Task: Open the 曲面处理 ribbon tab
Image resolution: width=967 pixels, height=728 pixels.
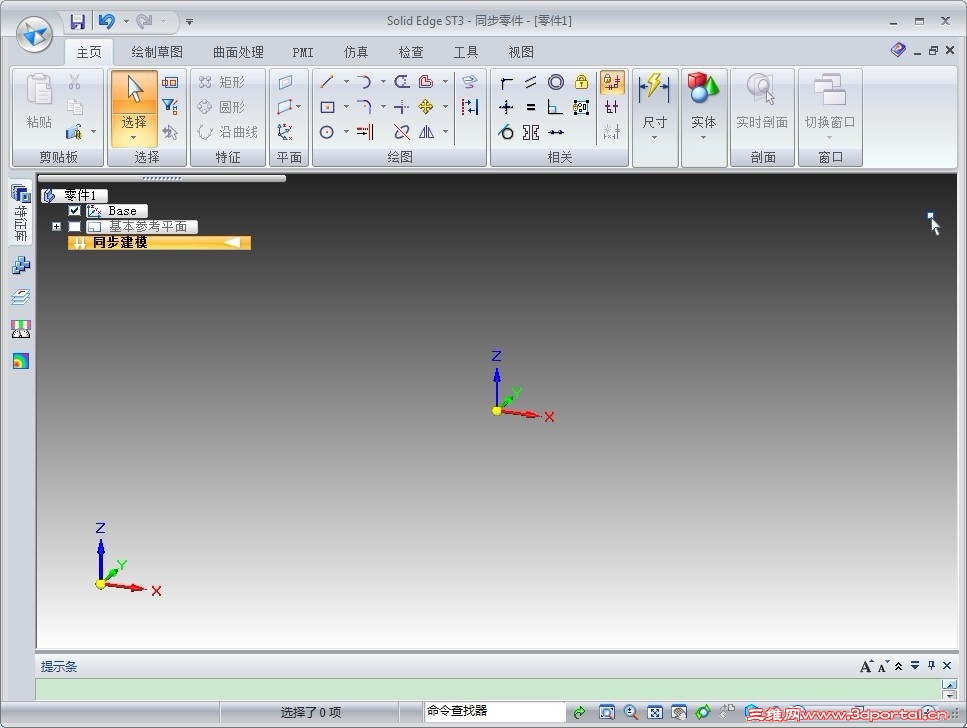Action: [238, 52]
